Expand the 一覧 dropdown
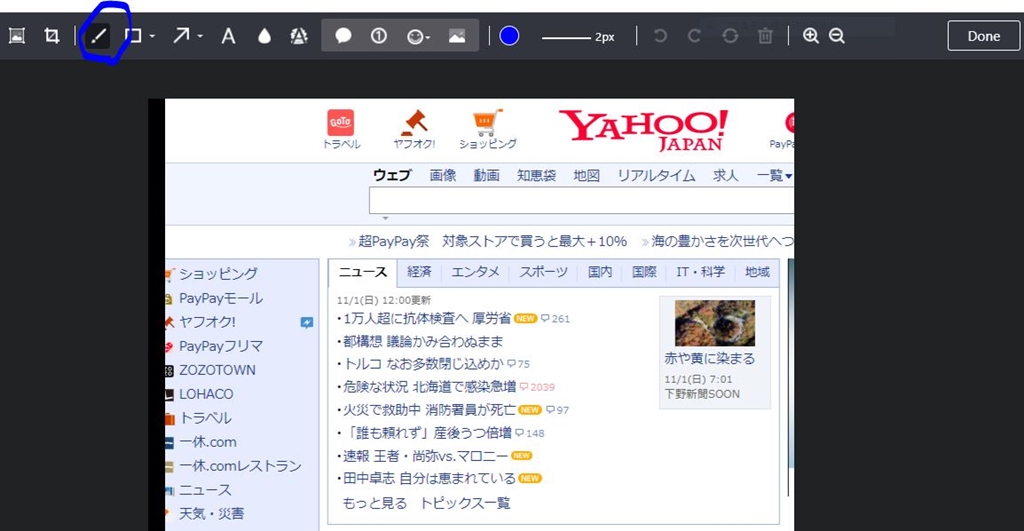1024x531 pixels. (x=775, y=175)
